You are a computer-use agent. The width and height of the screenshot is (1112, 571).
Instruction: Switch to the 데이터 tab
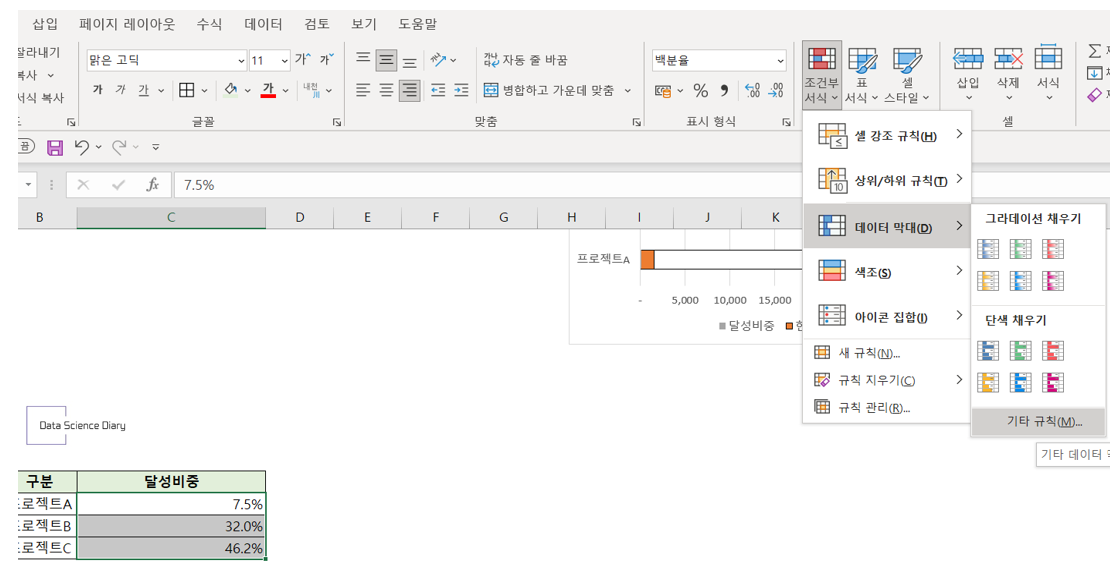tap(264, 24)
